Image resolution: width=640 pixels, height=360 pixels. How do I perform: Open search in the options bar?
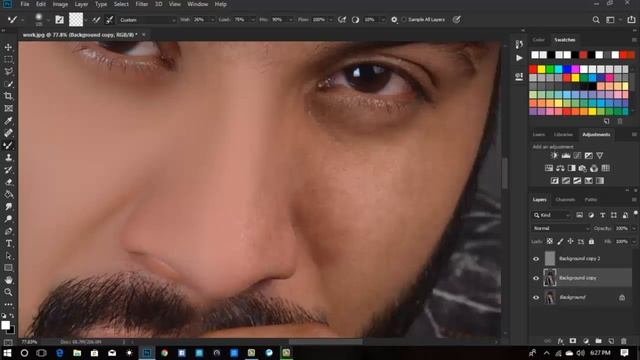tap(596, 20)
